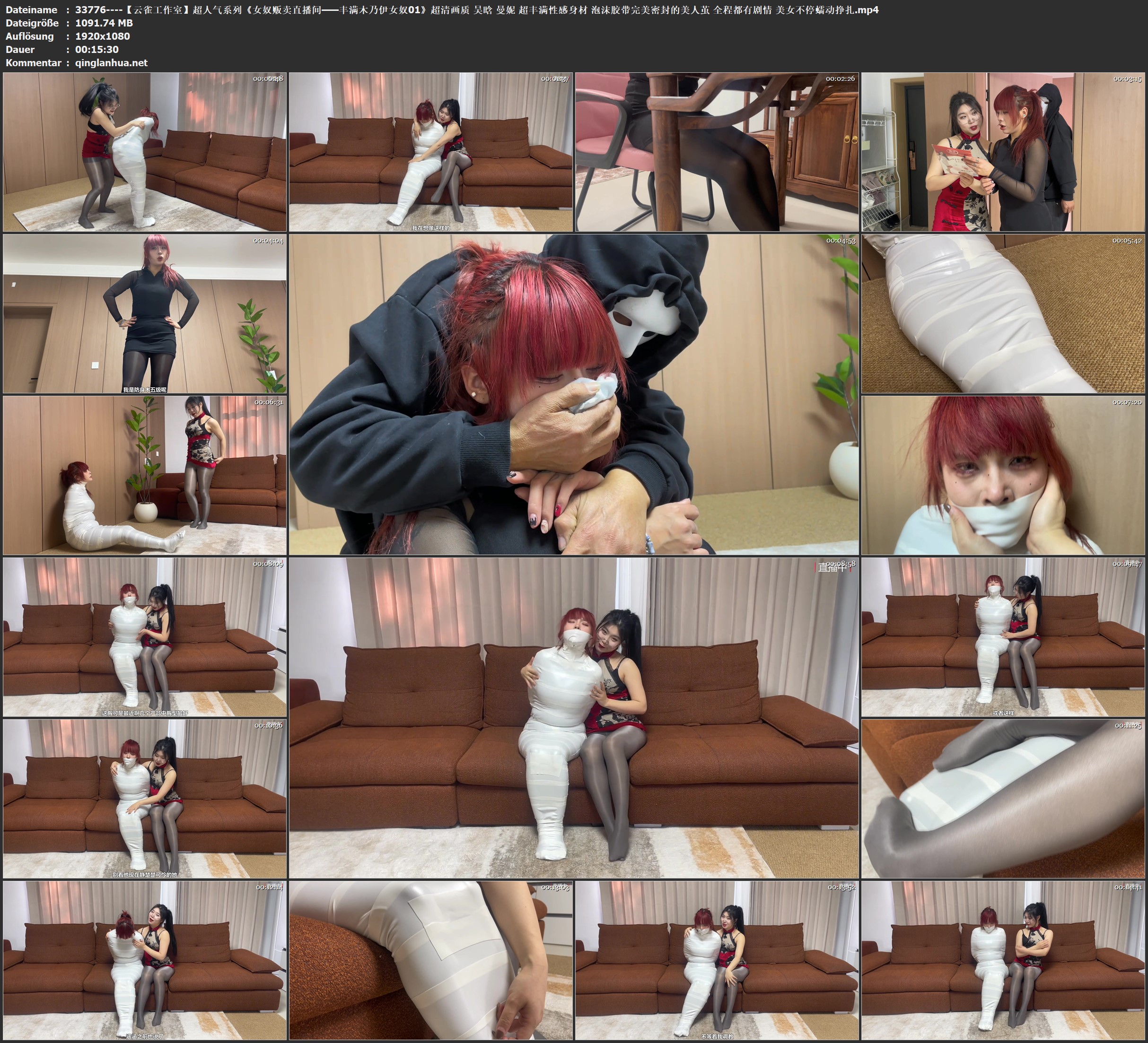Open the 00:11:25 close-up thumbnail

[x=1003, y=799]
